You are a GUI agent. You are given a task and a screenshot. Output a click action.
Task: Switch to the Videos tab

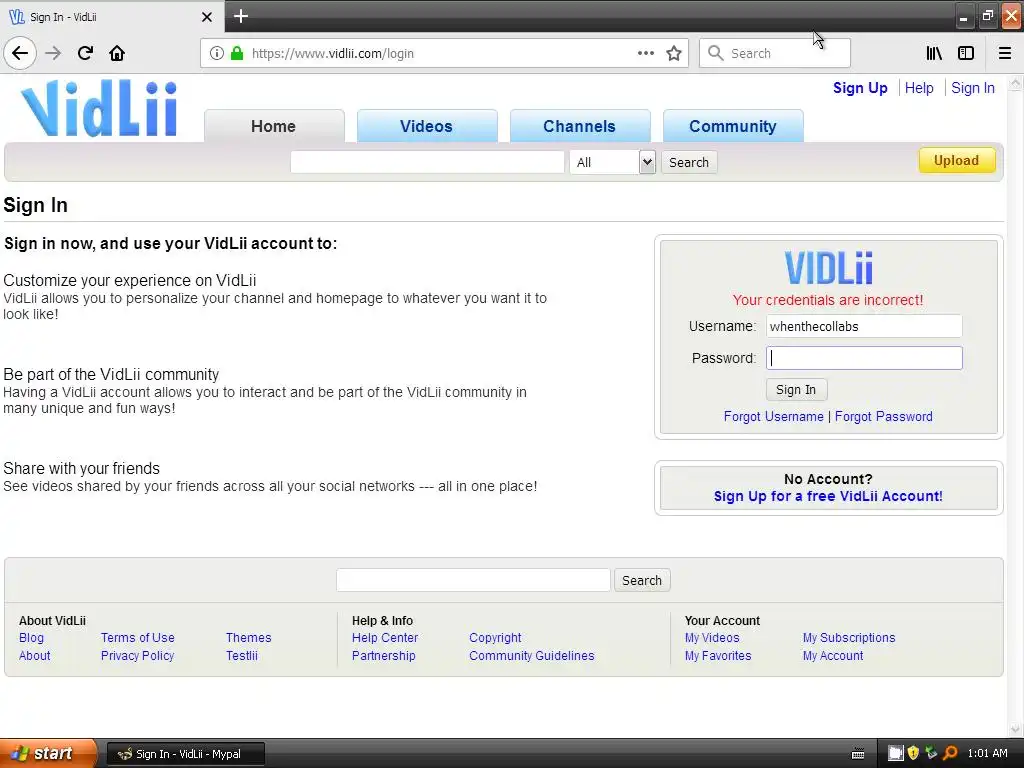click(x=426, y=126)
